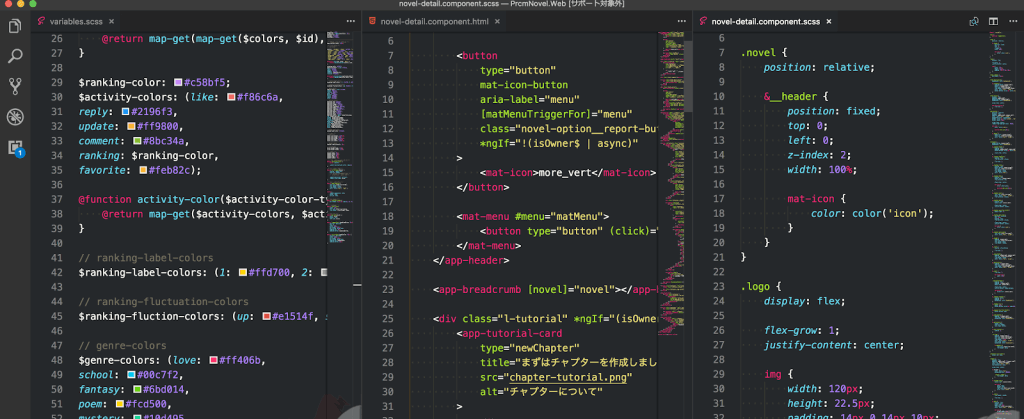Open more actions menu of variables.scss group
1024x419 pixels.
point(351,22)
